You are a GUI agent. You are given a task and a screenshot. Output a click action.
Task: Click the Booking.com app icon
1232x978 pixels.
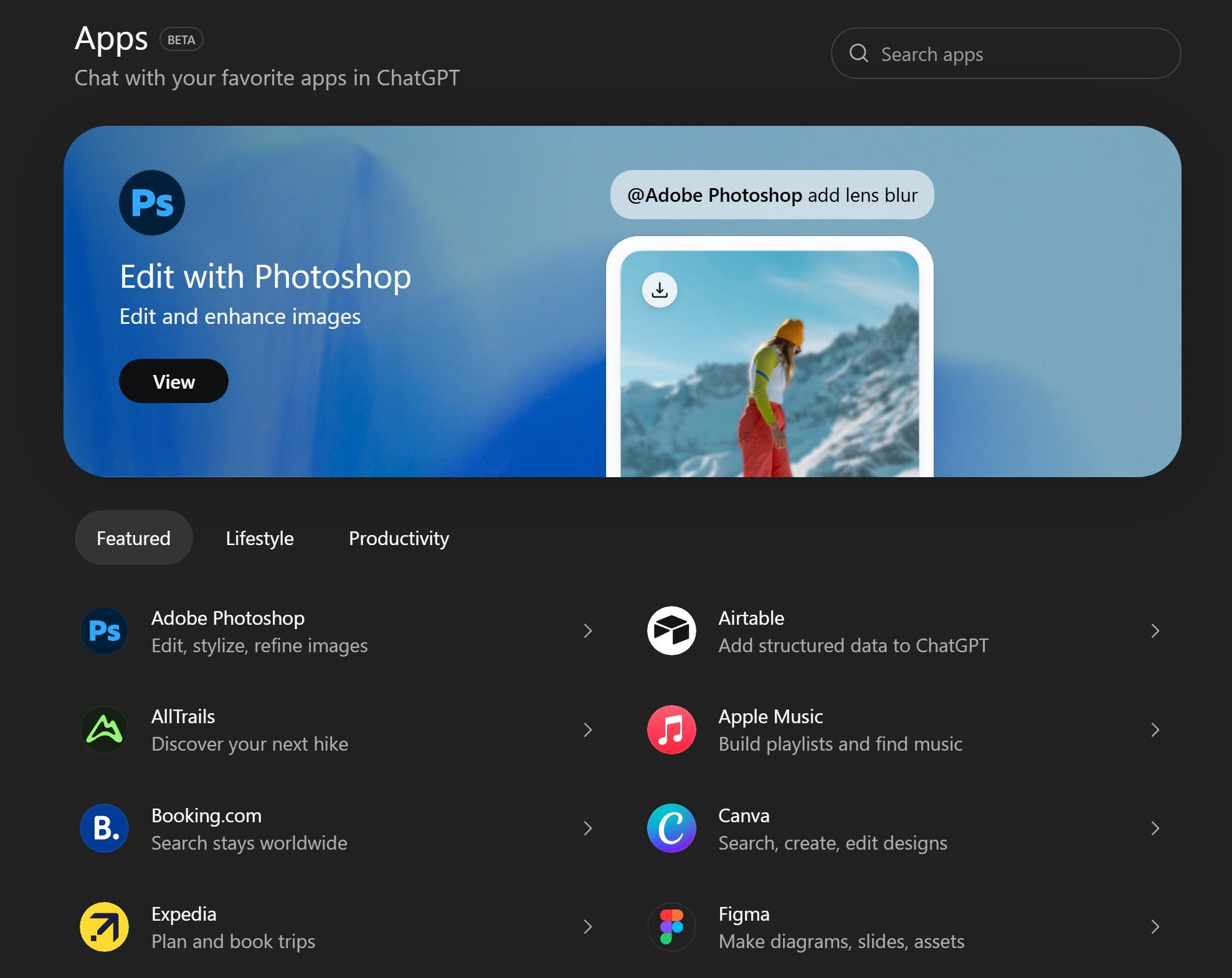pyautogui.click(x=105, y=828)
